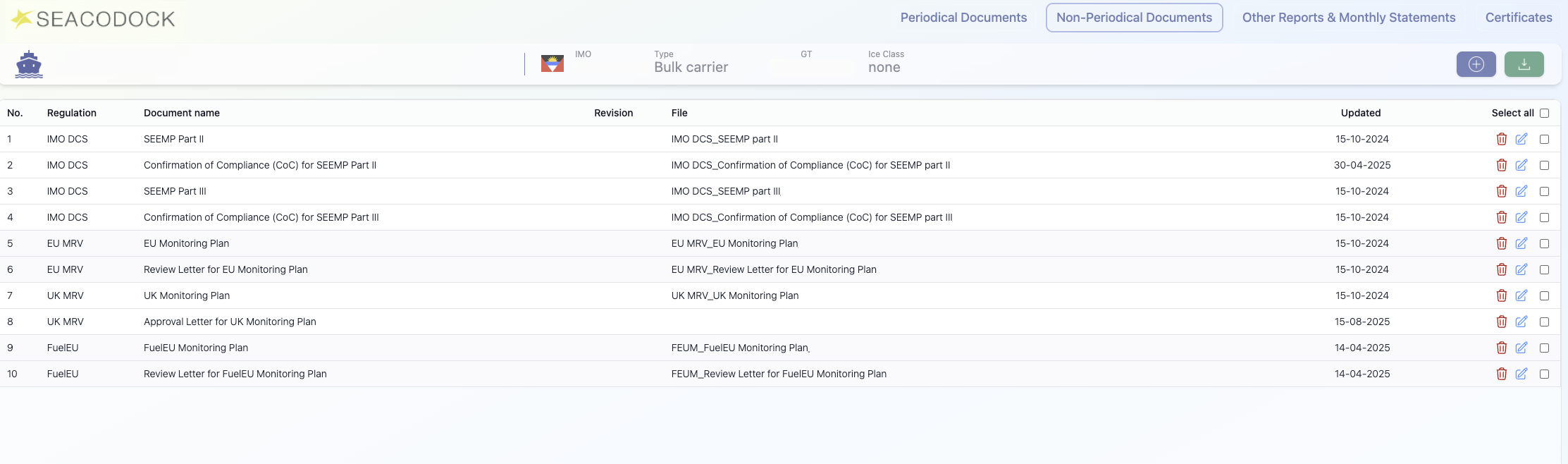The width and height of the screenshot is (1568, 464).
Task: Delete the UK Monitoring Plan row
Action: [x=1501, y=295]
